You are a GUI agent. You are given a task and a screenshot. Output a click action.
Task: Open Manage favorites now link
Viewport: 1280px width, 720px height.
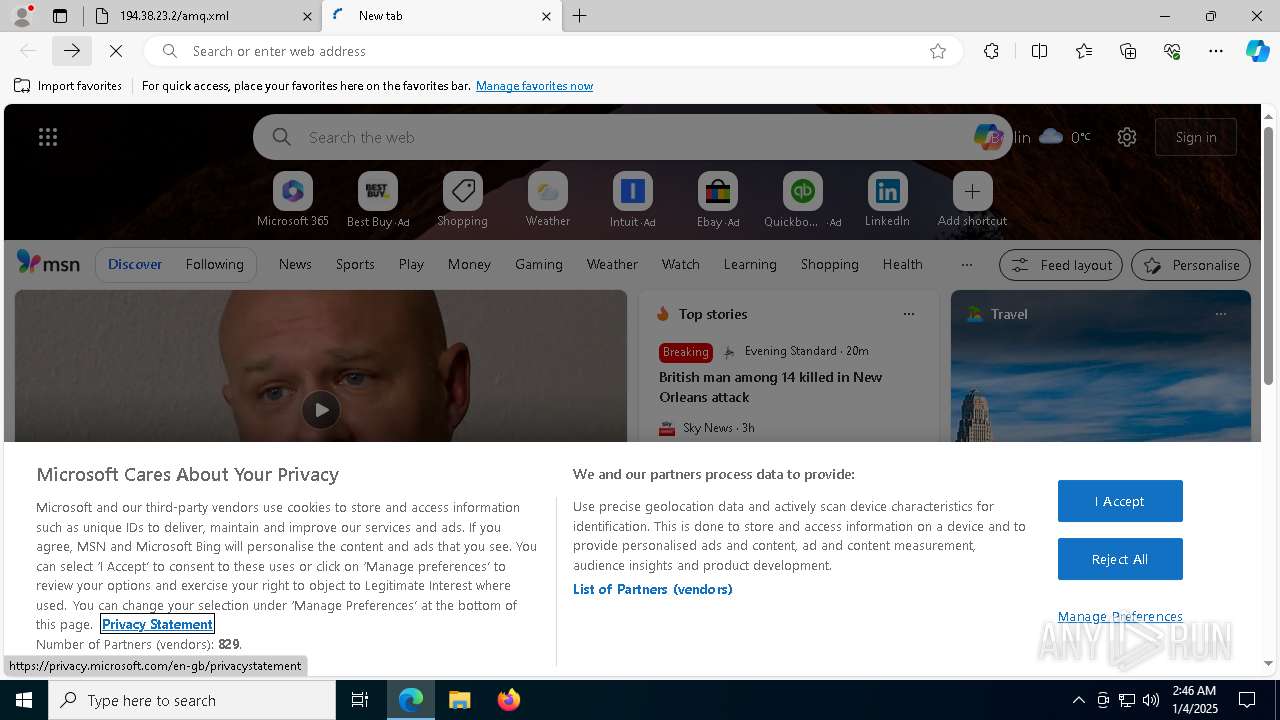534,86
